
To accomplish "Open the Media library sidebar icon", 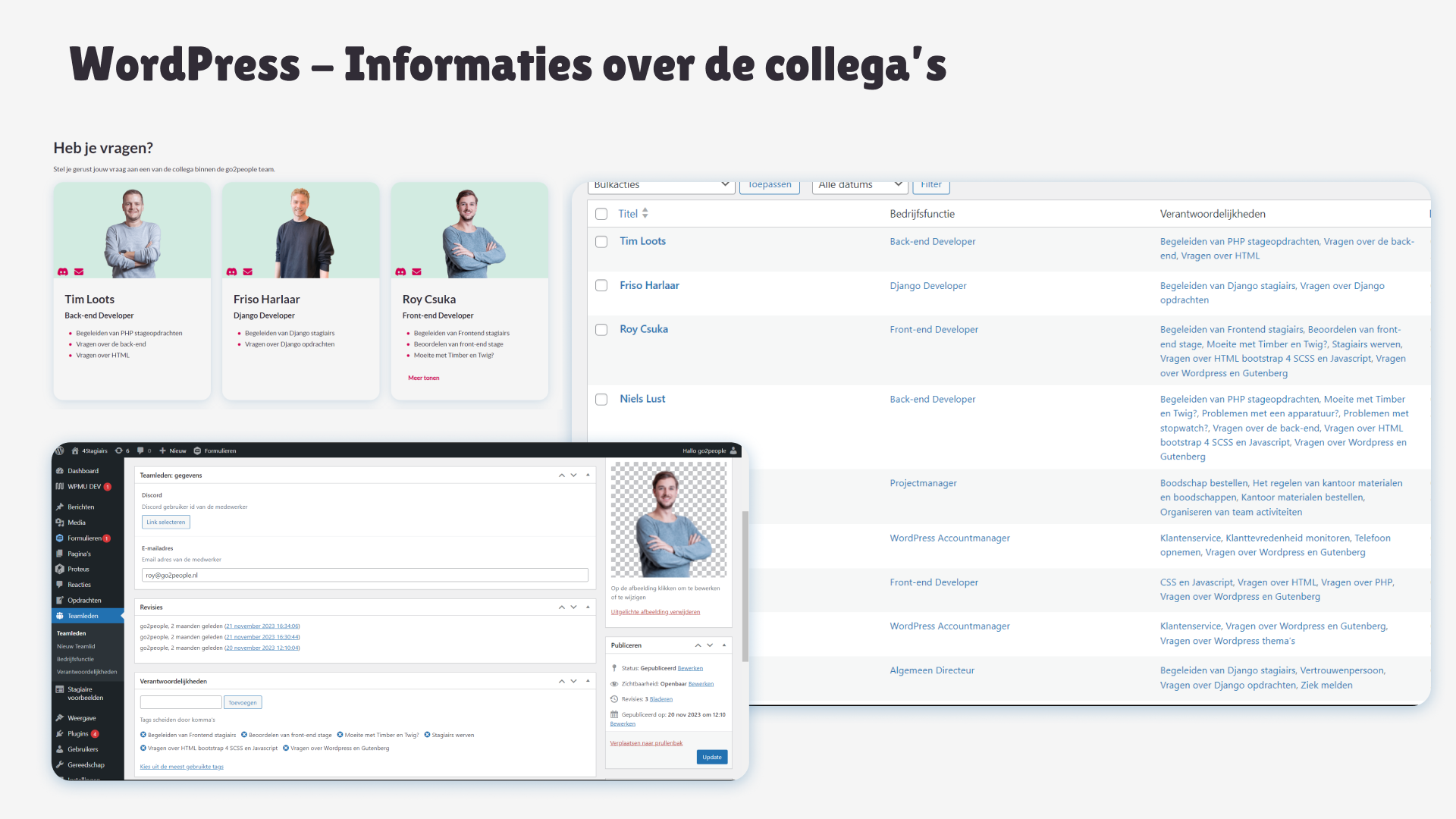I will pos(60,522).
